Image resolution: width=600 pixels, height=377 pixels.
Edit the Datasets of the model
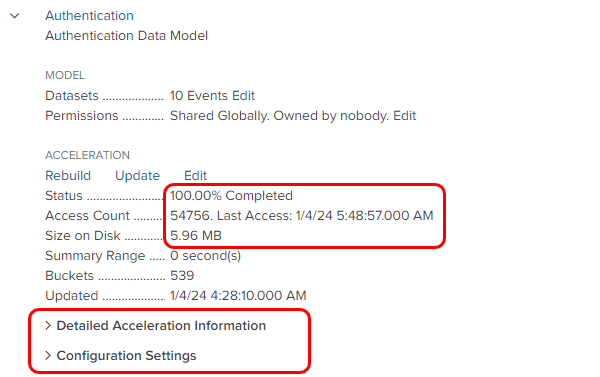(x=243, y=96)
